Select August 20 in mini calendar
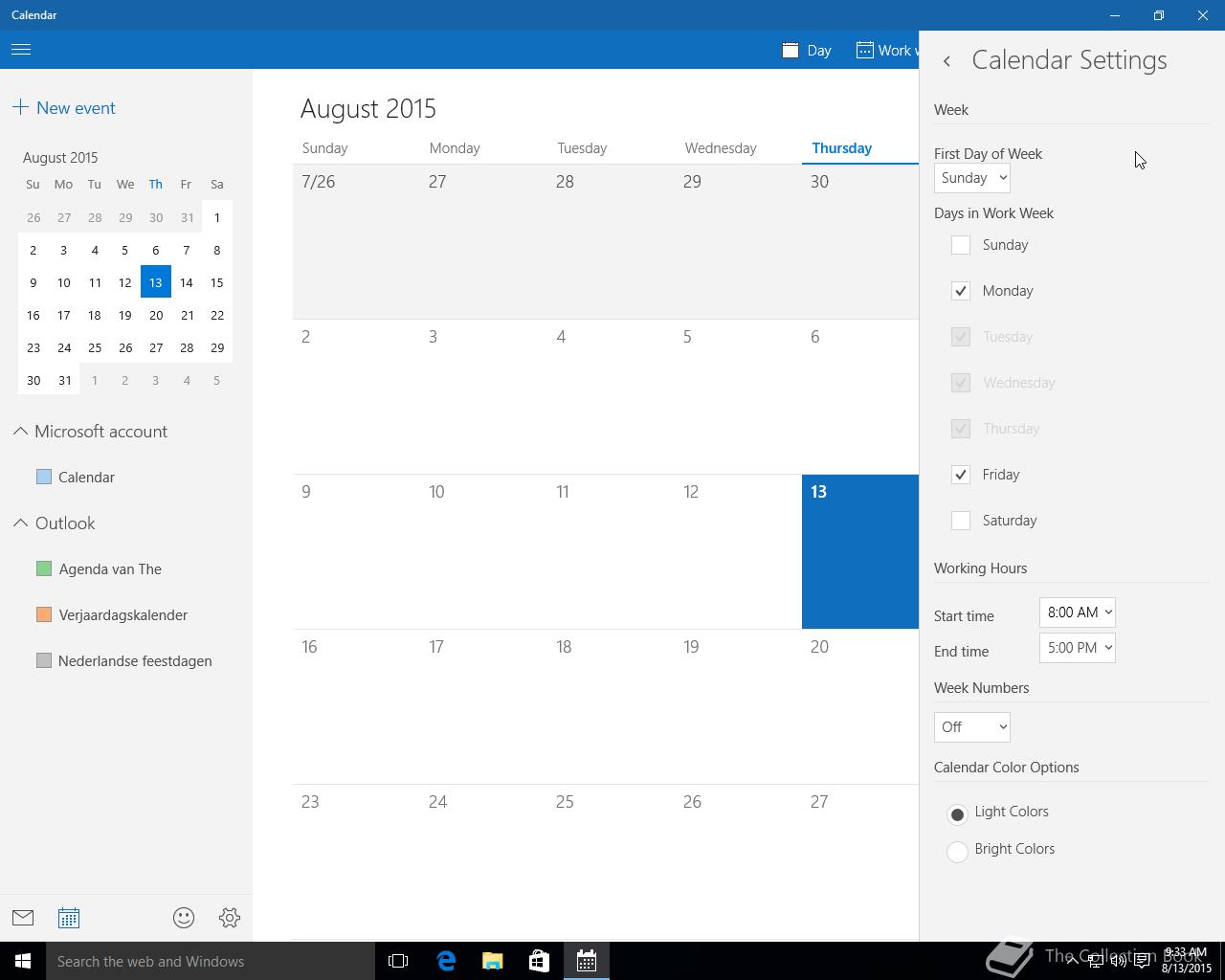The width and height of the screenshot is (1225, 980). coord(155,315)
